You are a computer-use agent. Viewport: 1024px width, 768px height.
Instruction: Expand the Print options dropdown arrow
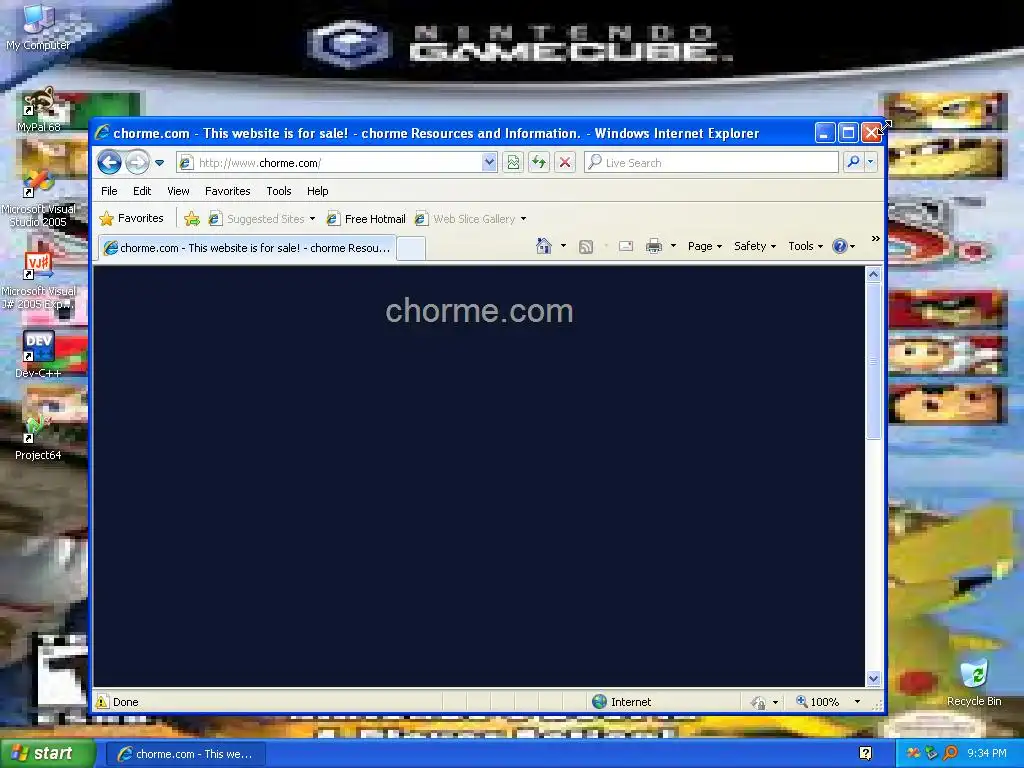pyautogui.click(x=673, y=246)
